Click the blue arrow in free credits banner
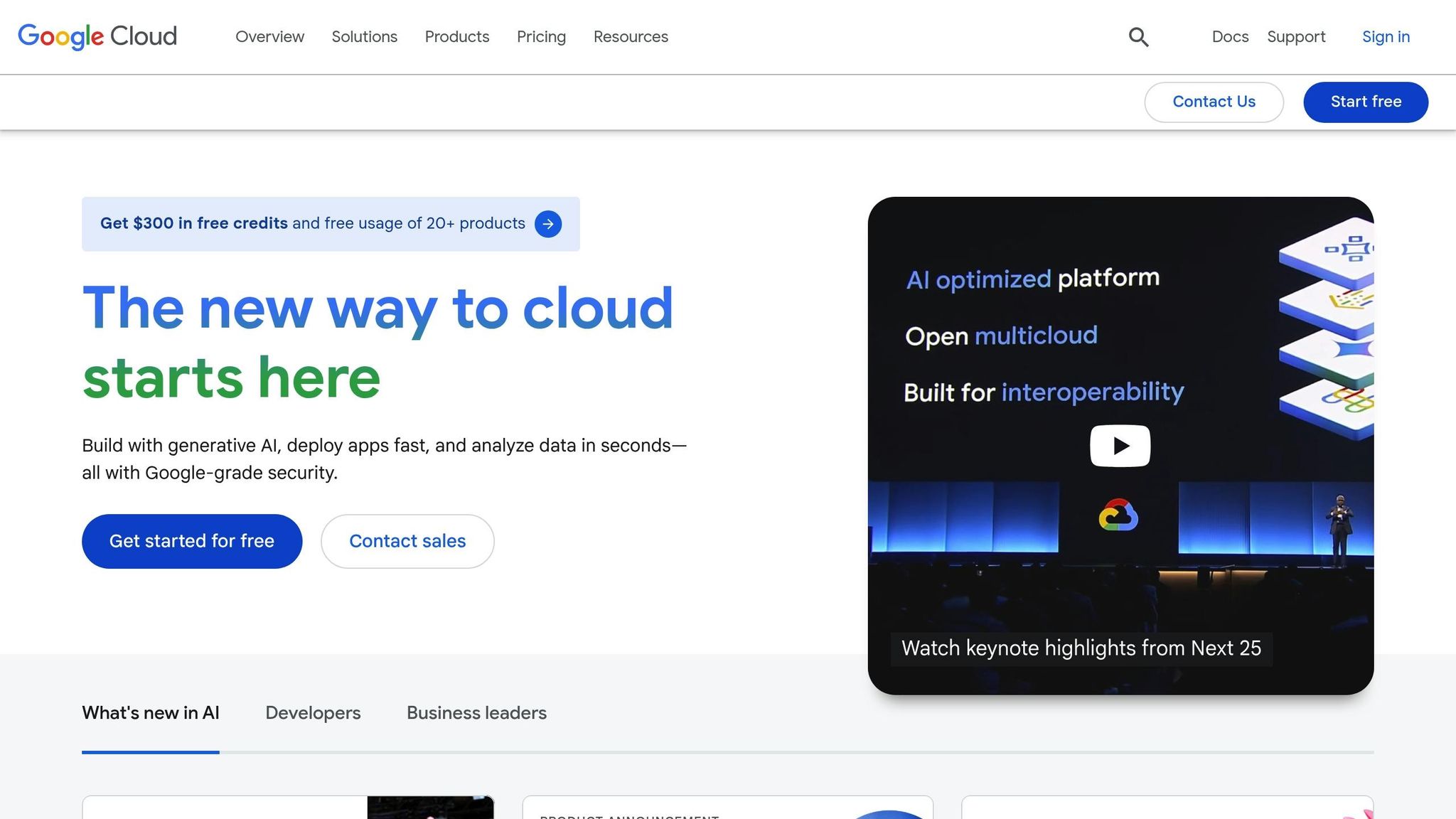 pos(548,224)
